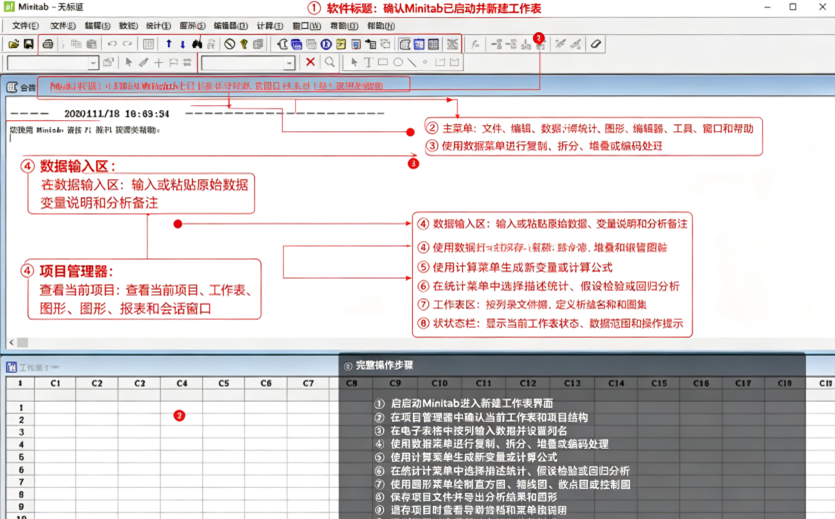Screen dimensions: 835x519
Task: Click the Paste clipboard icon
Action: (x=91, y=44)
